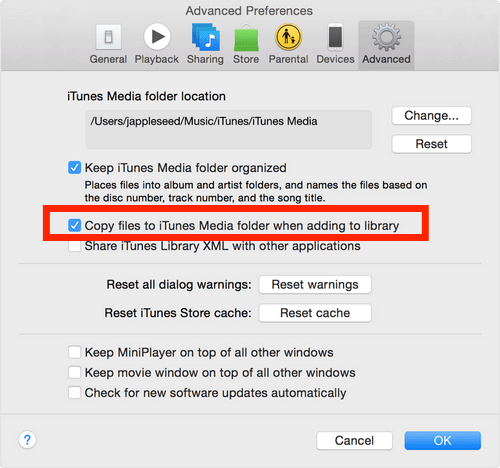
Task: Click the Playback tab label
Action: [157, 59]
